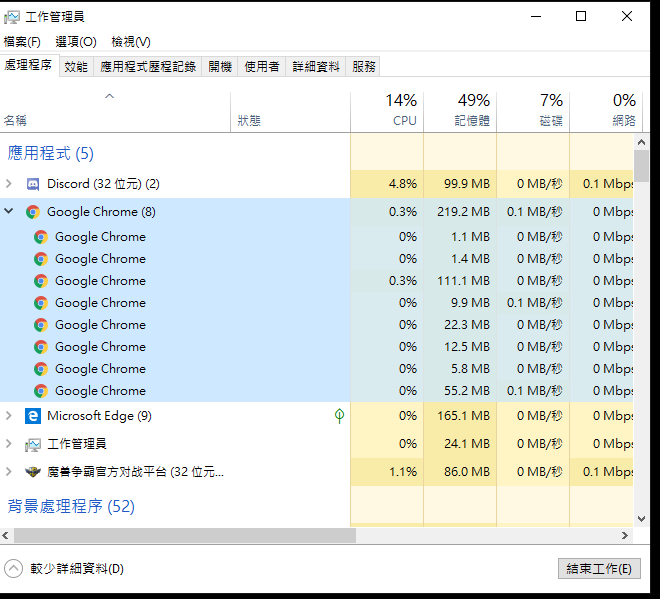Click the 較少詳細資料 circle arrow icon
The width and height of the screenshot is (660, 599).
point(13,569)
